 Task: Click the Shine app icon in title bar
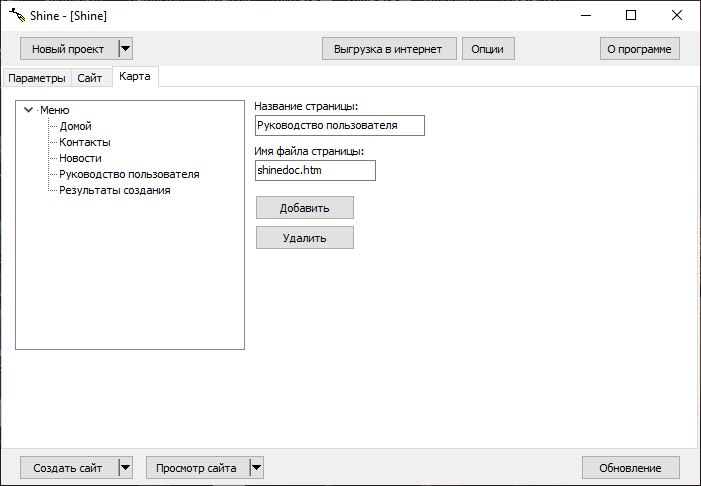pyautogui.click(x=15, y=15)
